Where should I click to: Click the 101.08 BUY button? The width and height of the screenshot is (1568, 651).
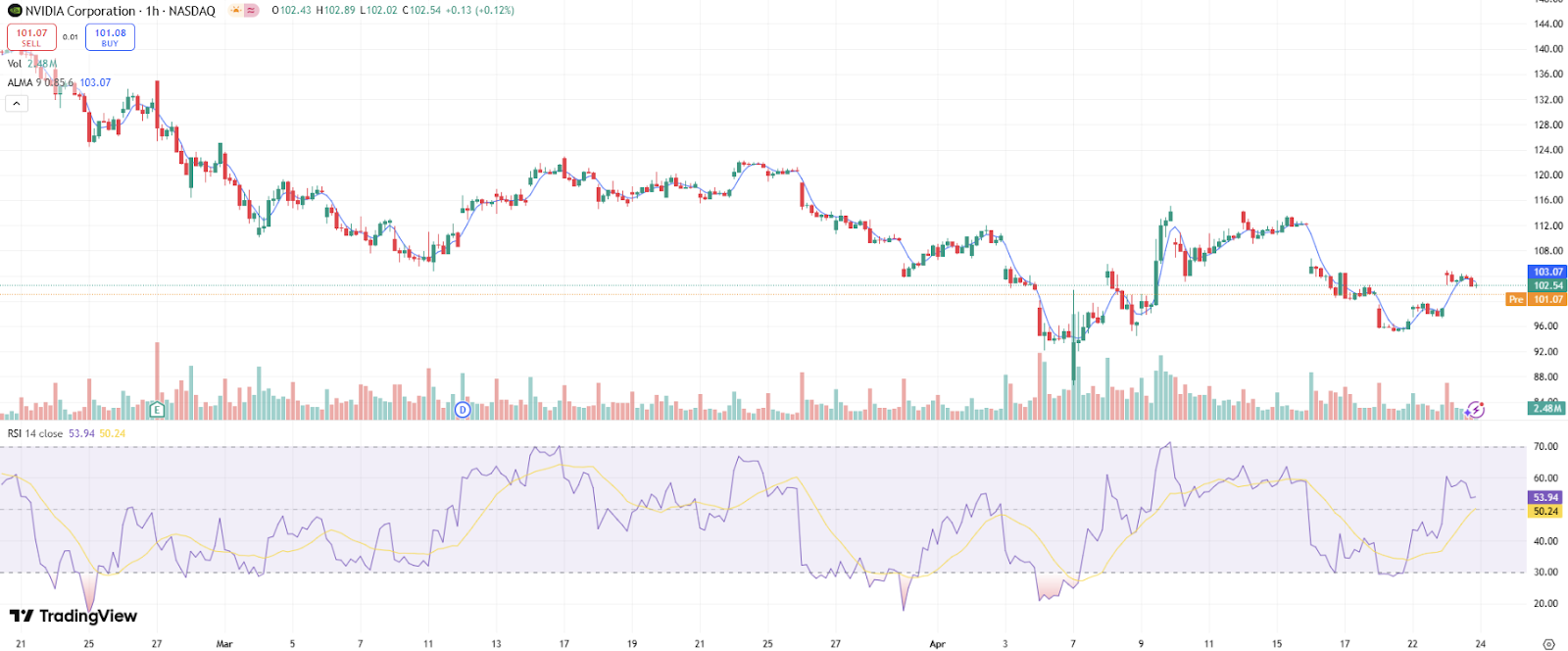point(110,37)
